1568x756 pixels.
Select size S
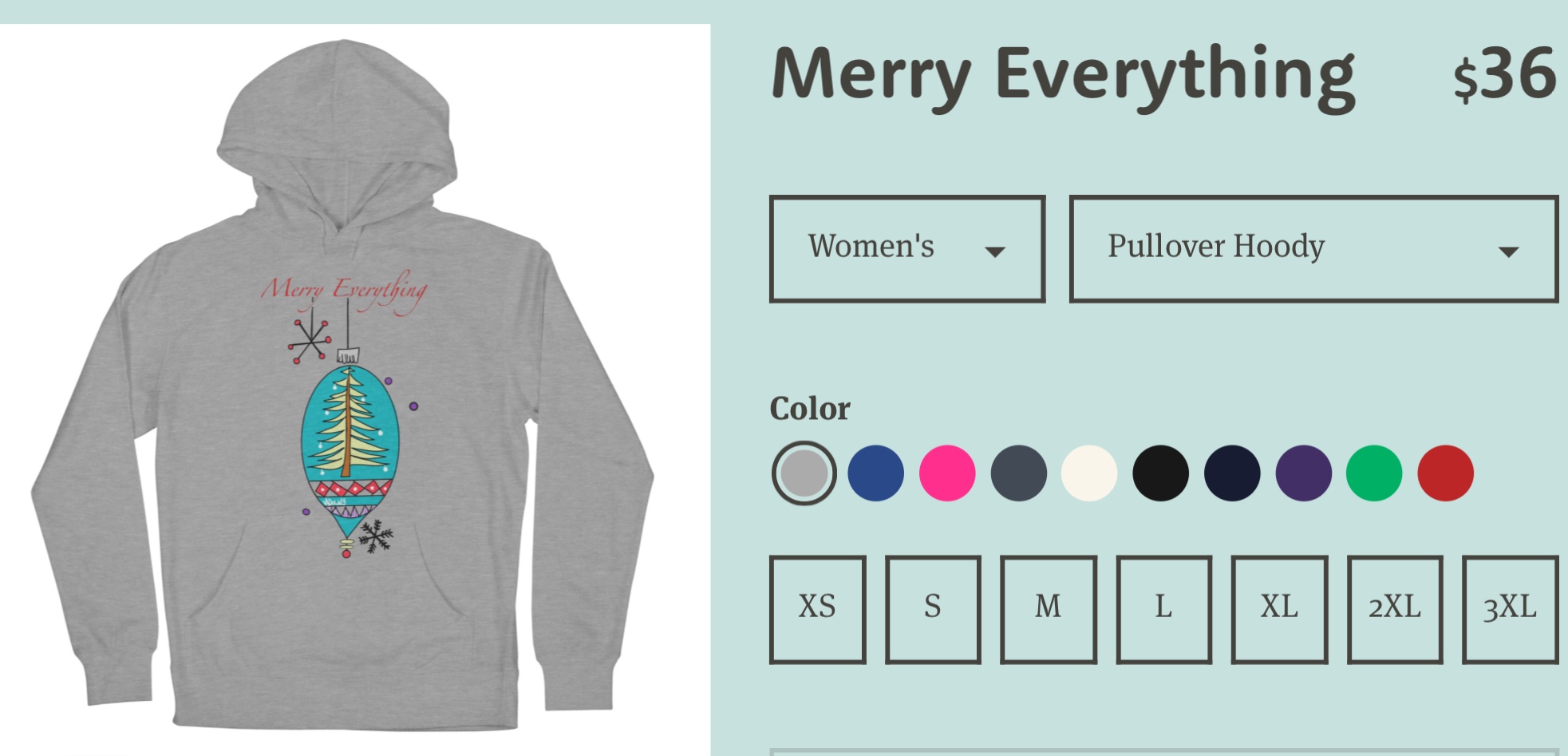coord(933,610)
